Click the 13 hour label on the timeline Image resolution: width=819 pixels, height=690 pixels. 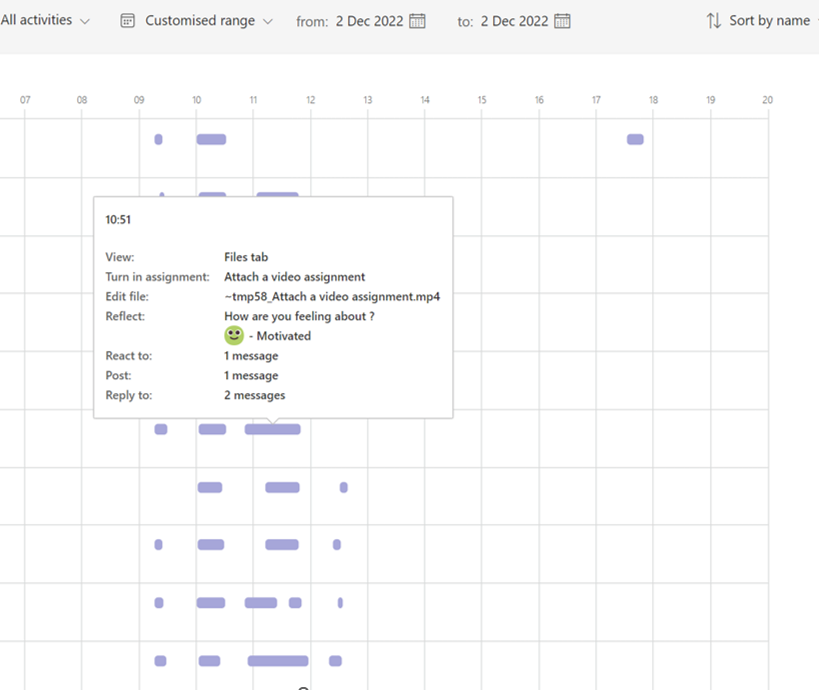coord(368,100)
